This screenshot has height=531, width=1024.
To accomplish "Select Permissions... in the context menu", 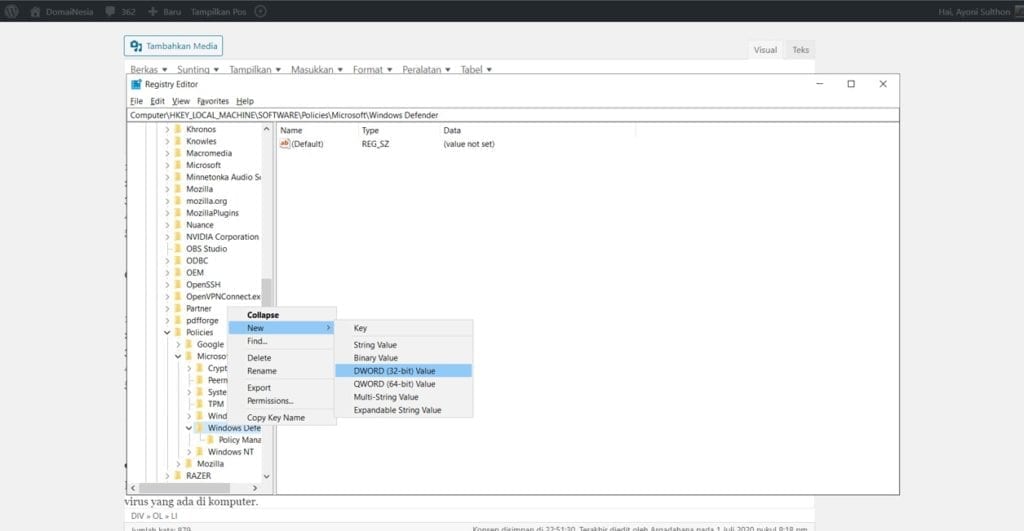I will (x=270, y=401).
